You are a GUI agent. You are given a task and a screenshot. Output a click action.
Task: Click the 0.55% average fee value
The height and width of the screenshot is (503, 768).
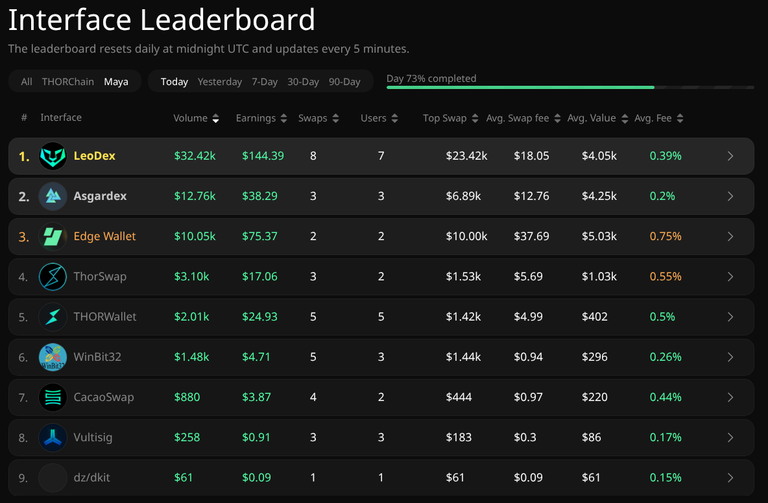pos(665,276)
